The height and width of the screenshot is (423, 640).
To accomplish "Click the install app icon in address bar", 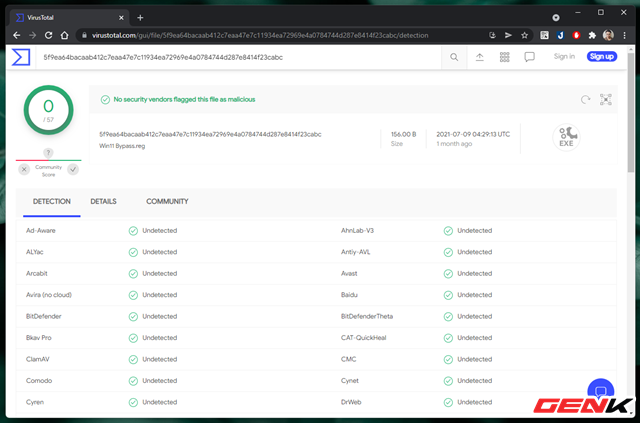I will pos(492,36).
